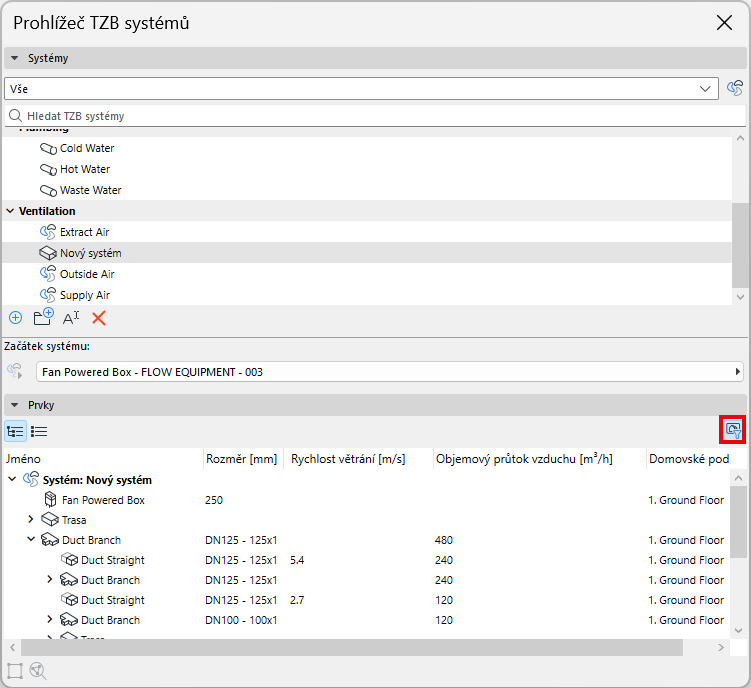Collapse the Systémy panel section
The image size is (751, 688).
point(14,58)
